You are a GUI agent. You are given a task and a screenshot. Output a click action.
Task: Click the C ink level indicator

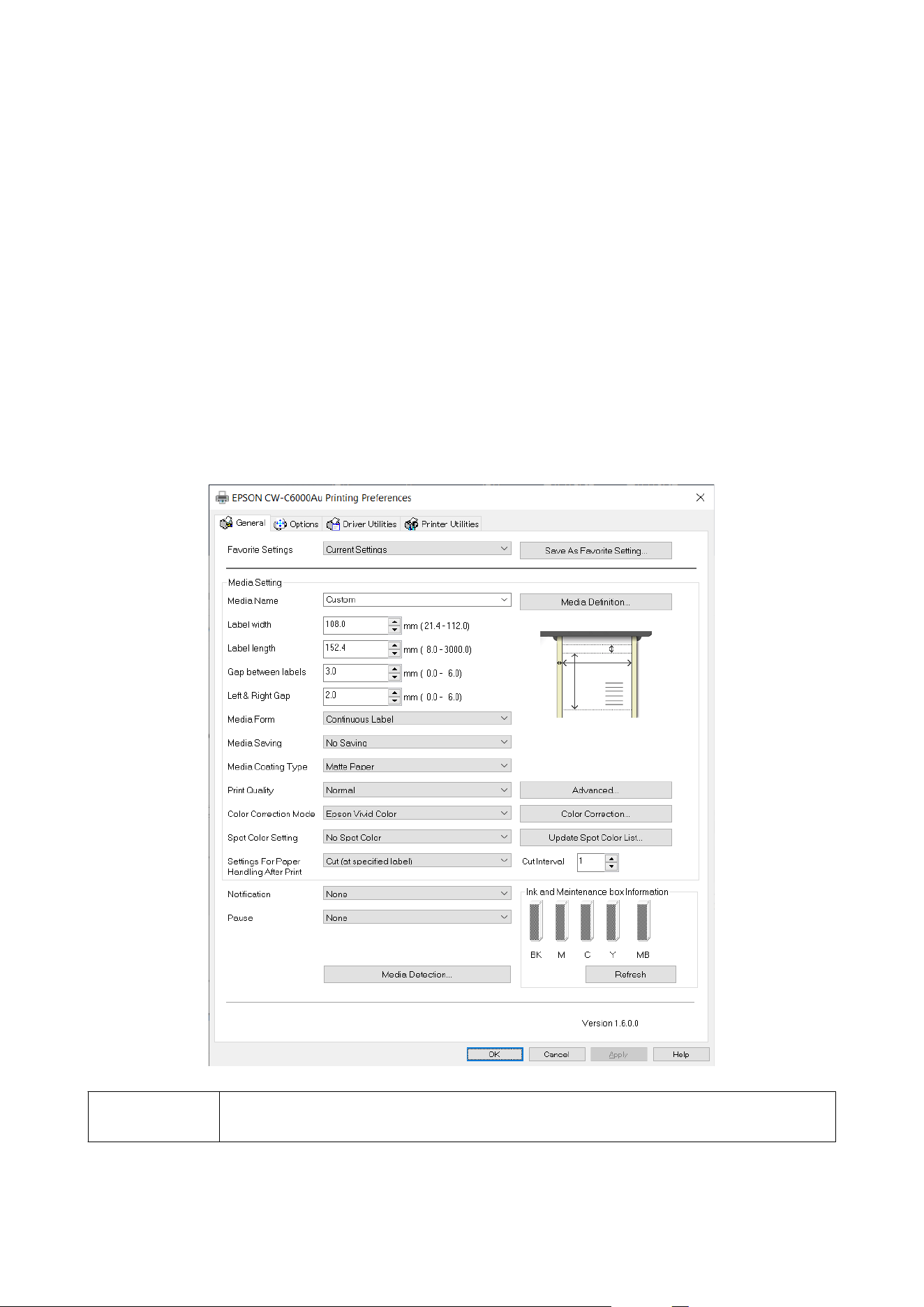click(x=587, y=921)
